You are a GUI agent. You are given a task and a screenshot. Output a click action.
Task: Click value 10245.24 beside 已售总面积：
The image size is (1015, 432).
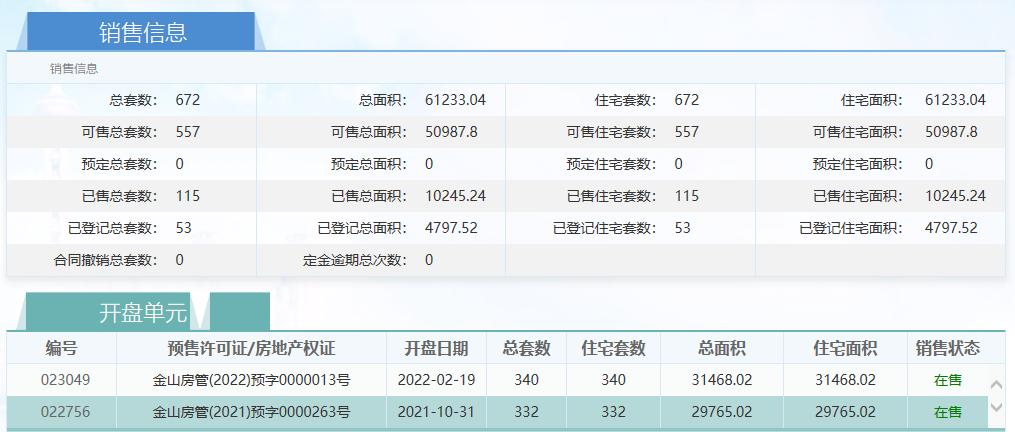coord(455,196)
